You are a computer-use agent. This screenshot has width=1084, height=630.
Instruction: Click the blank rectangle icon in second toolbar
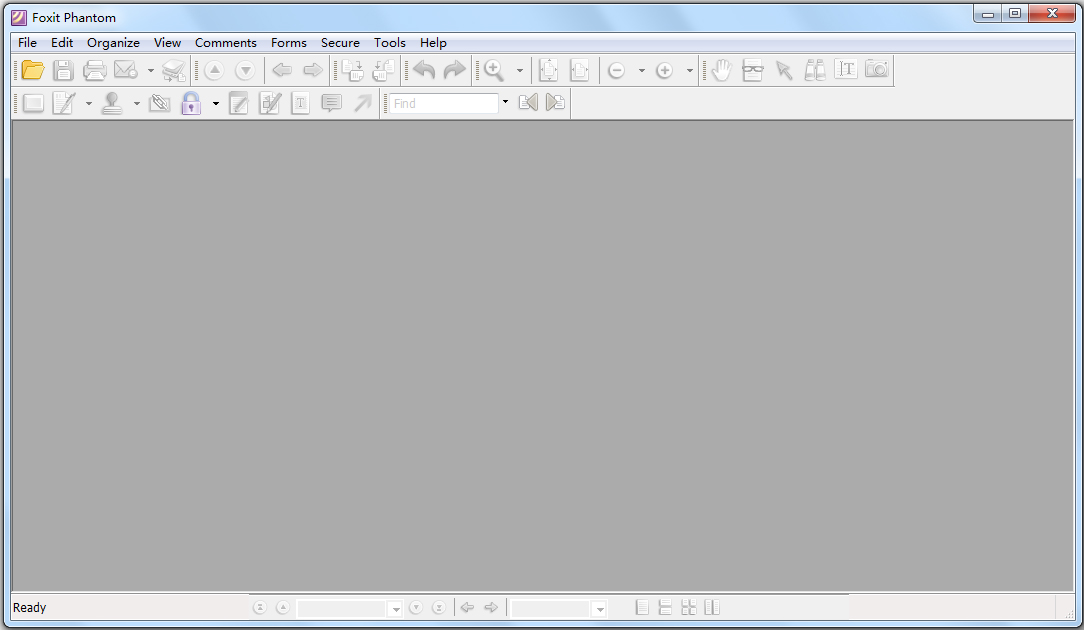click(32, 103)
